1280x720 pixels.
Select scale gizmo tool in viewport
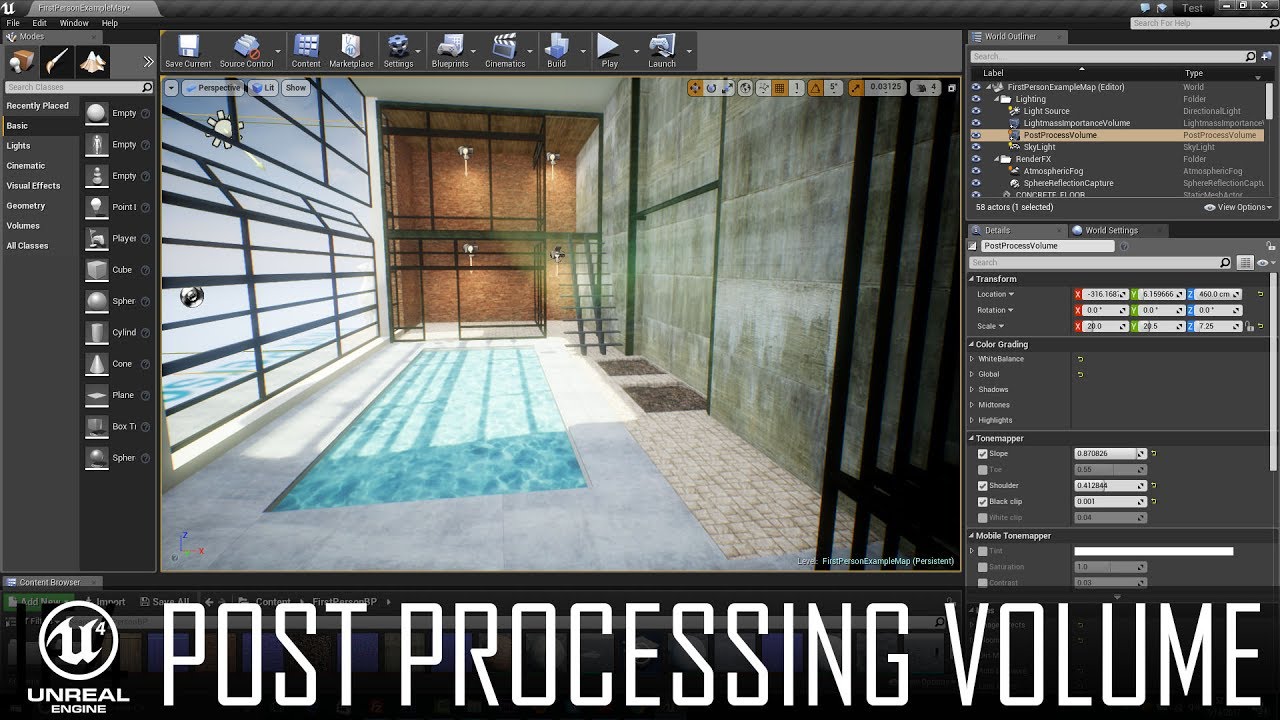[728, 88]
